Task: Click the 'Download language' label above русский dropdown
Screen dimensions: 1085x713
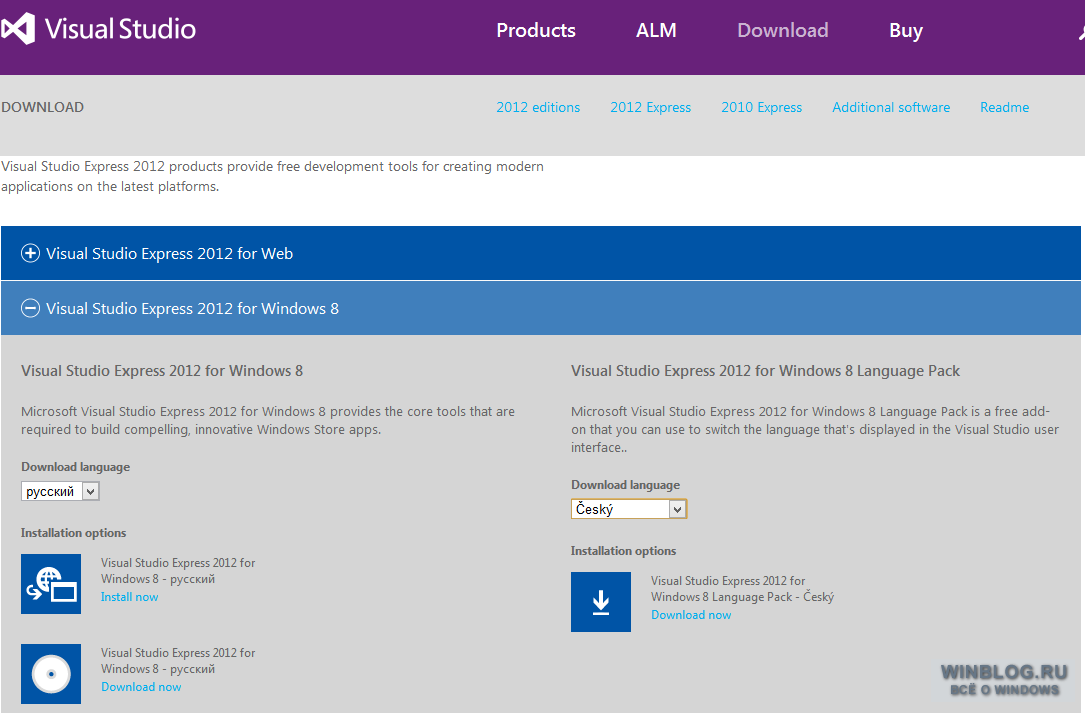Action: 75,467
